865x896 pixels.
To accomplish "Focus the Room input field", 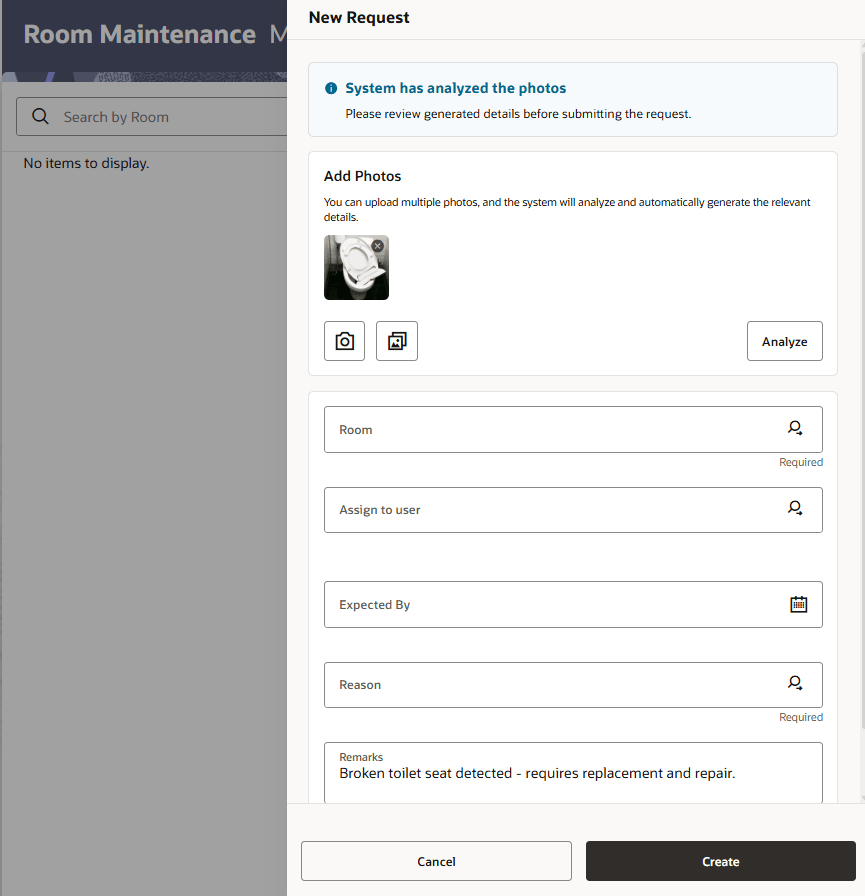I will pos(573,430).
